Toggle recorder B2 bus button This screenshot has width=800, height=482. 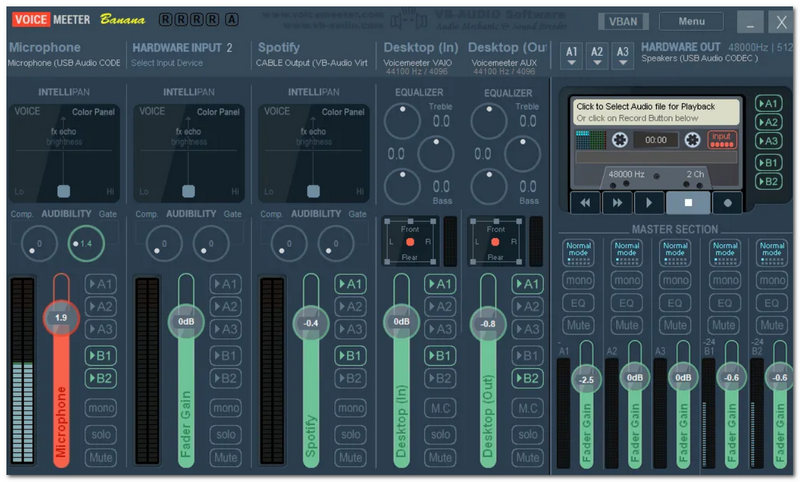[x=768, y=181]
